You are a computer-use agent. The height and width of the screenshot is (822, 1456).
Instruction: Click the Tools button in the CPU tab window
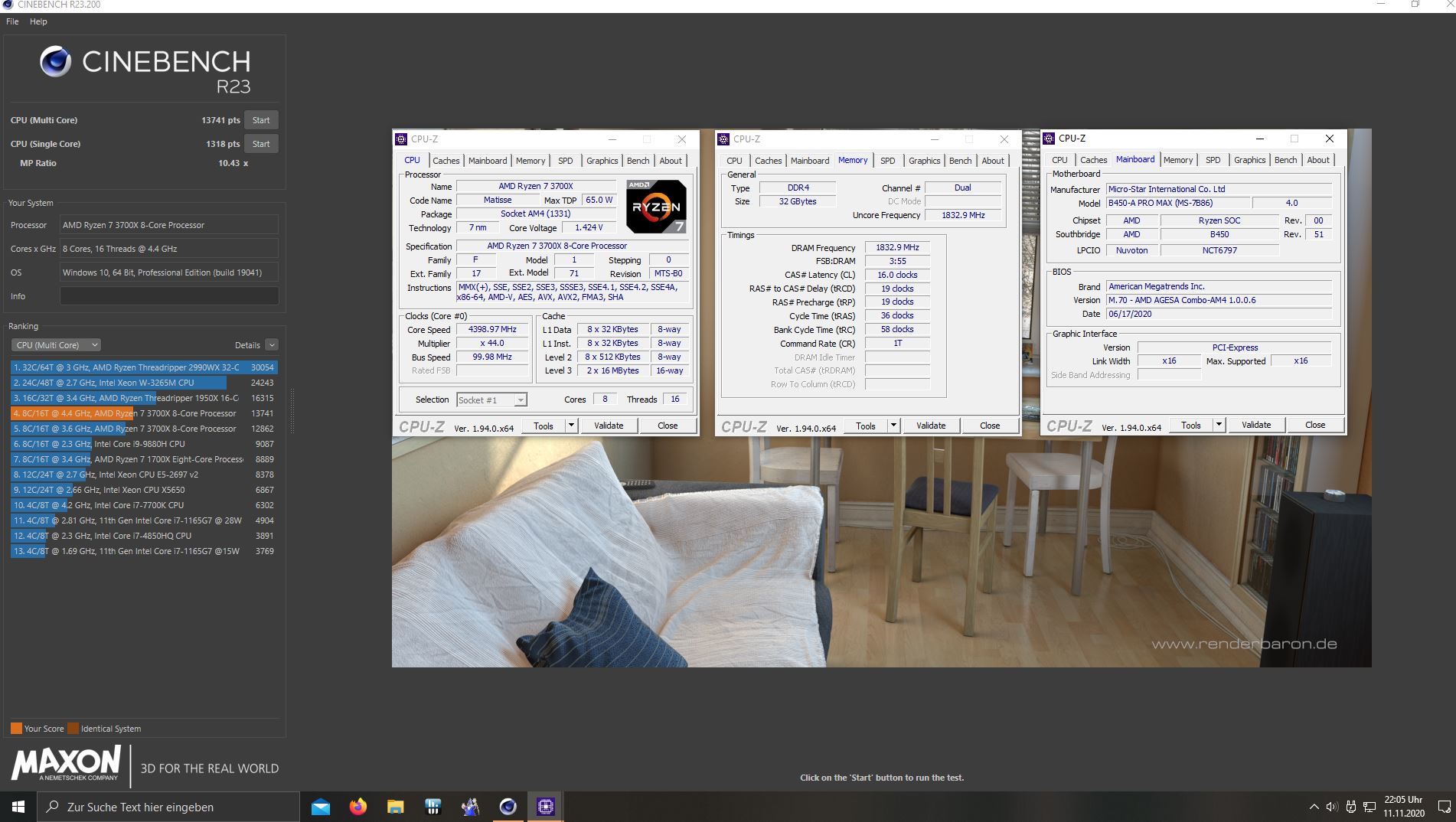pos(544,426)
